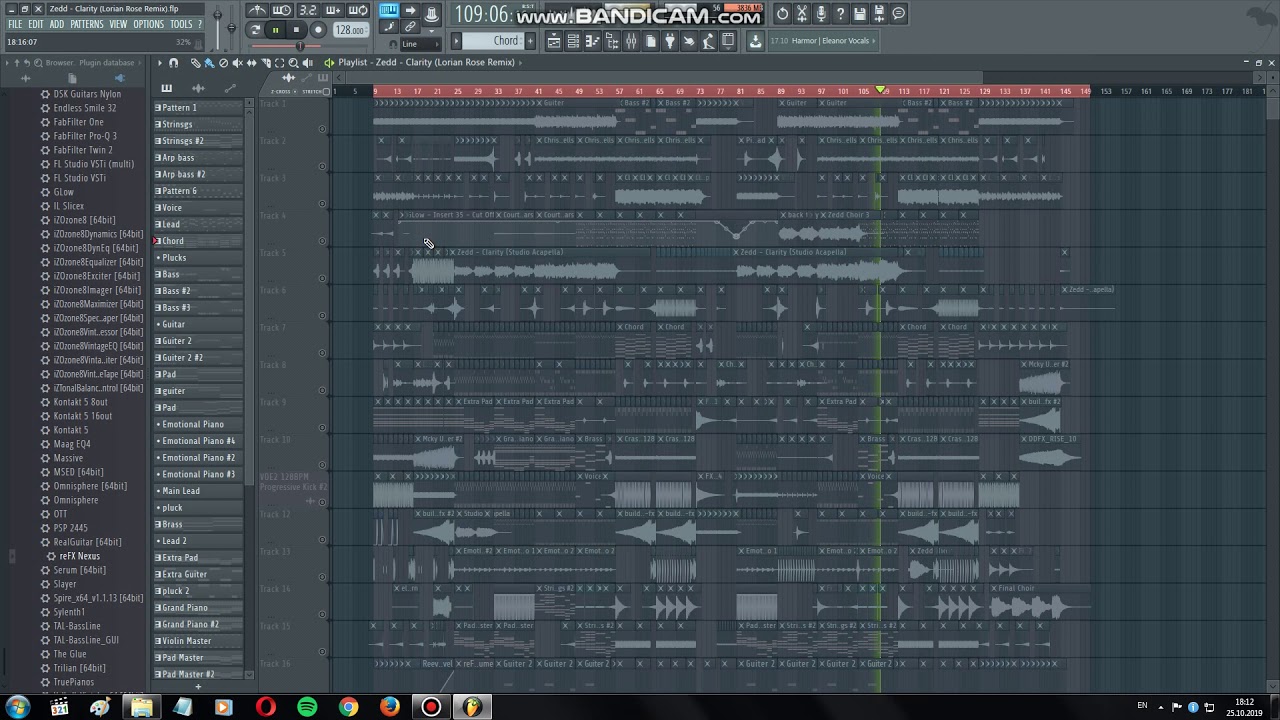Select the zoom magnifier tool in playlist

293,62
